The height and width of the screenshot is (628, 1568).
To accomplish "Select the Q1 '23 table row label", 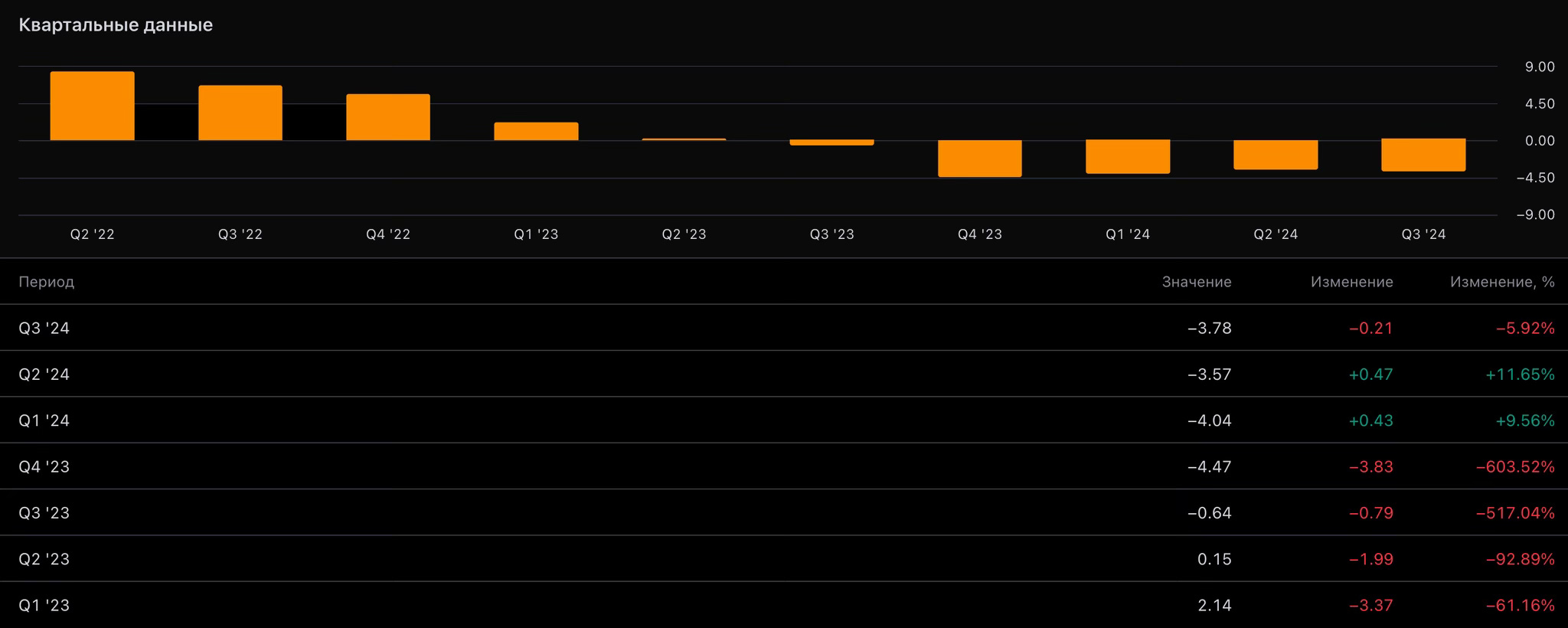I will [x=44, y=605].
